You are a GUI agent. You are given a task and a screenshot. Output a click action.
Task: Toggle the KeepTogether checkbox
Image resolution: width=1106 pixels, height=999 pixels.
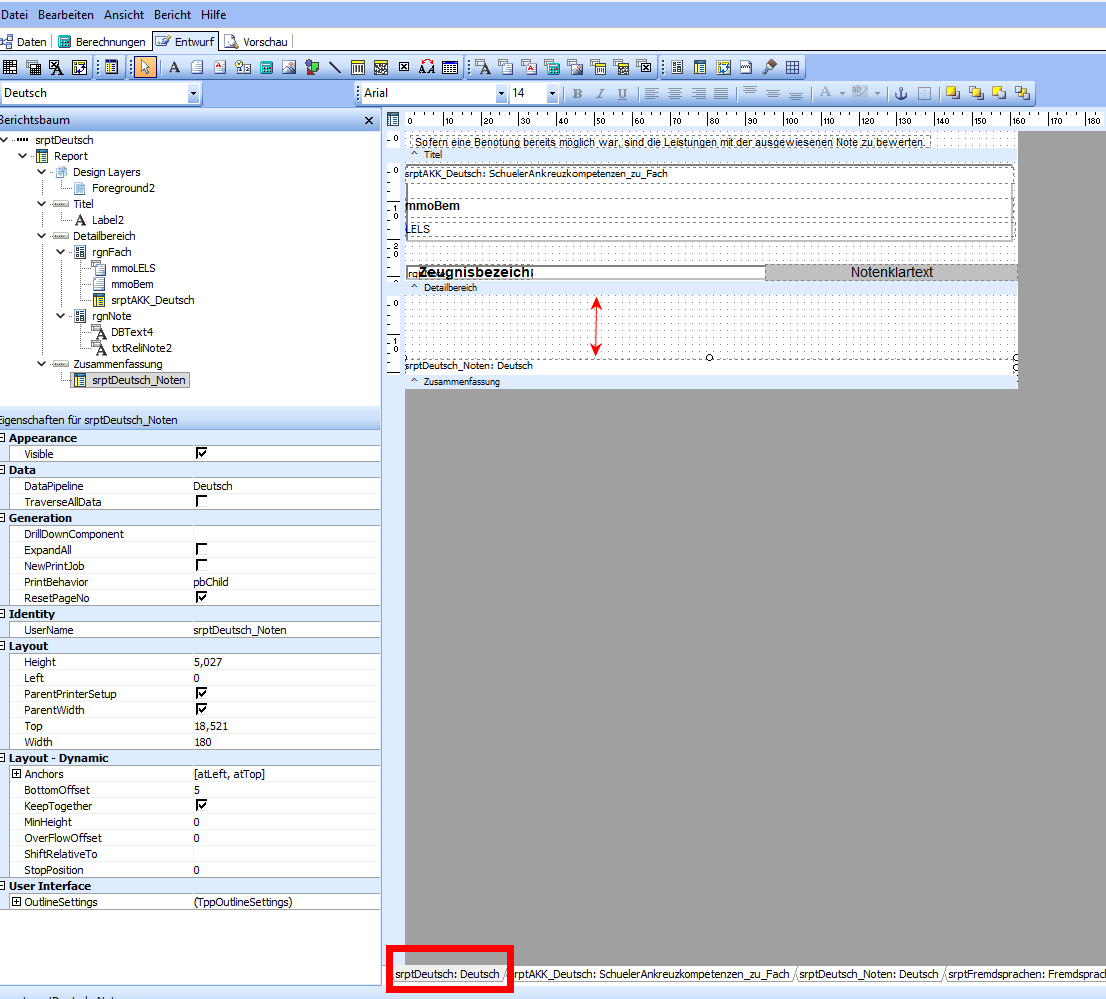click(x=201, y=805)
